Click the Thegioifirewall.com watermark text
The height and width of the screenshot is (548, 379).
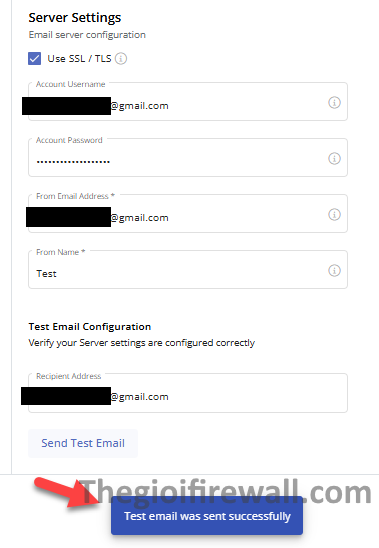226,492
